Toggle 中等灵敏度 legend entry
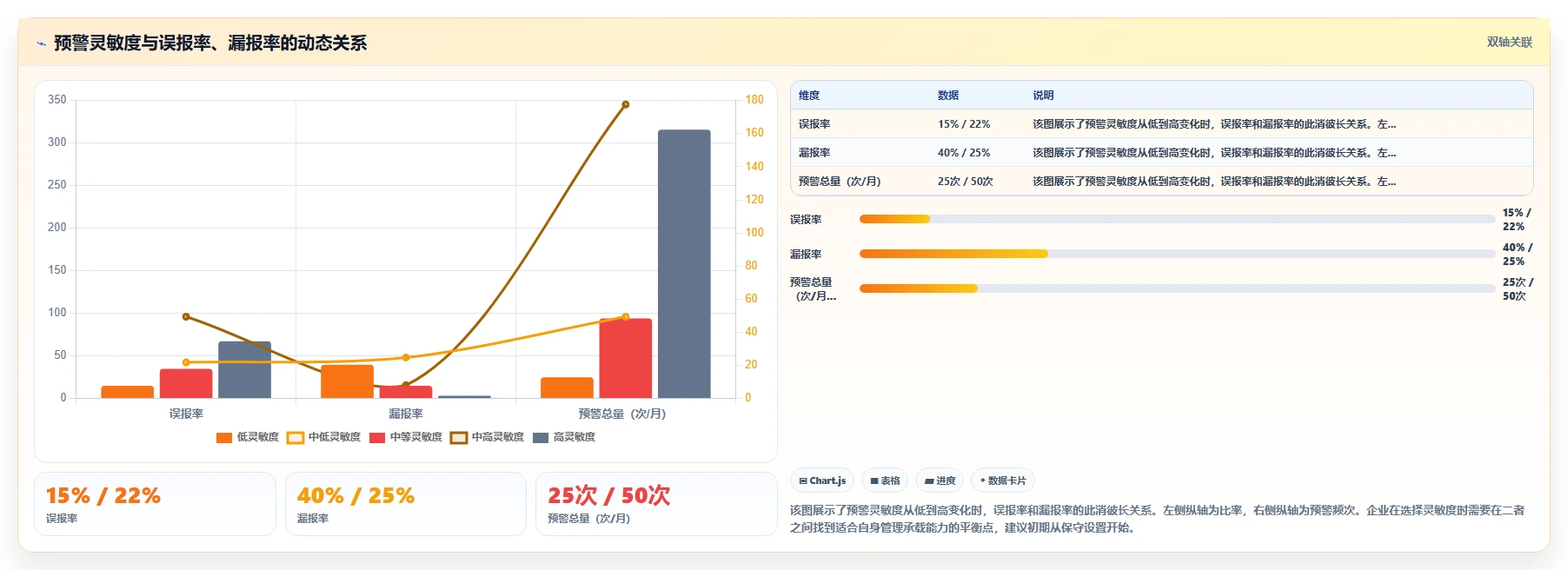Image resolution: width=1568 pixels, height=570 pixels. (406, 437)
